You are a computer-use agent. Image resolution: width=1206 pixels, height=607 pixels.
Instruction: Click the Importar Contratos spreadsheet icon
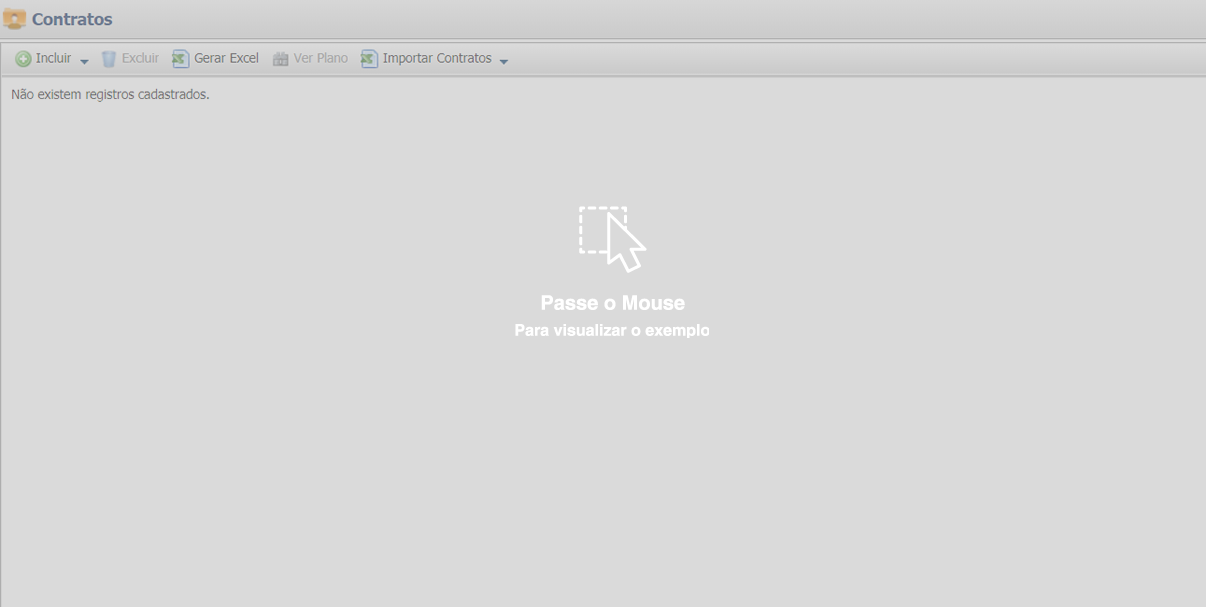tap(369, 59)
